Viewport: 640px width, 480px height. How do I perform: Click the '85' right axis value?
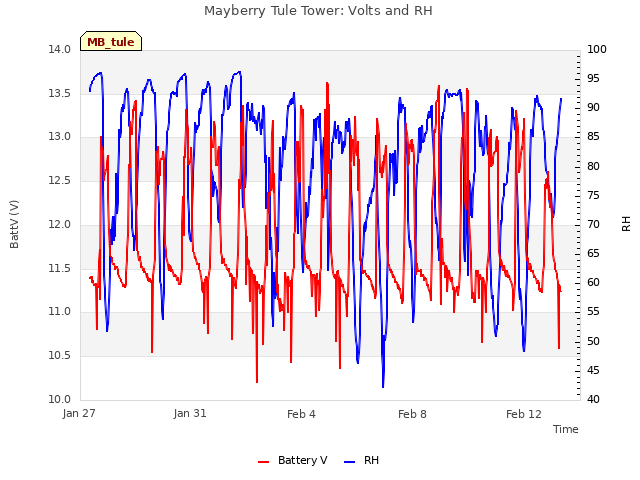[593, 137]
